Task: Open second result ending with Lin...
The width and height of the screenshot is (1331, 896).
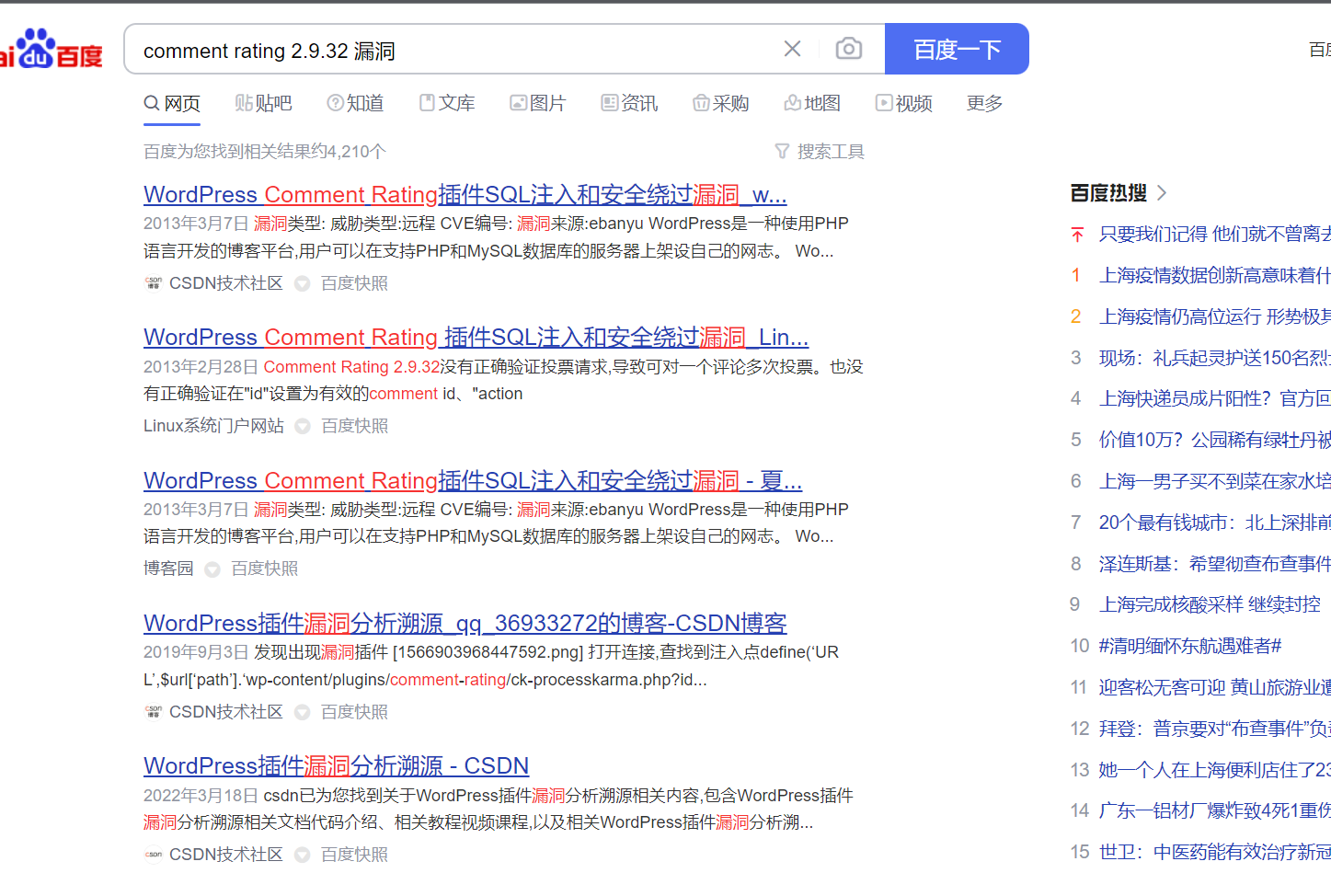Action: pyautogui.click(x=476, y=338)
